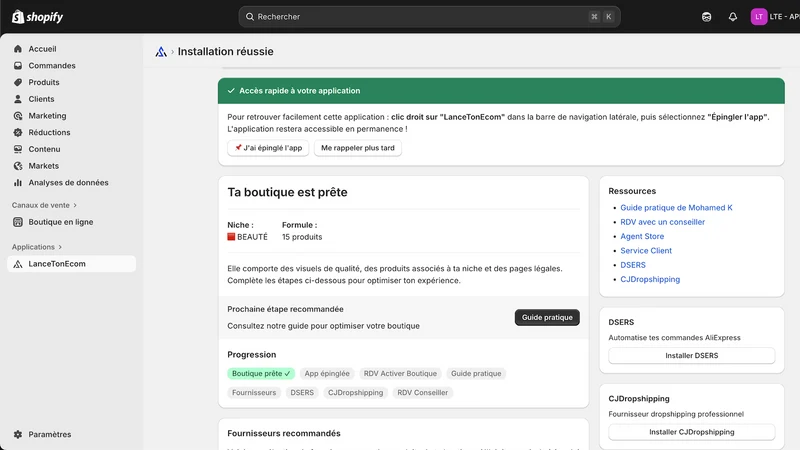This screenshot has height=450, width=800.
Task: Click J'ai épinglé l'app button
Action: pos(268,148)
